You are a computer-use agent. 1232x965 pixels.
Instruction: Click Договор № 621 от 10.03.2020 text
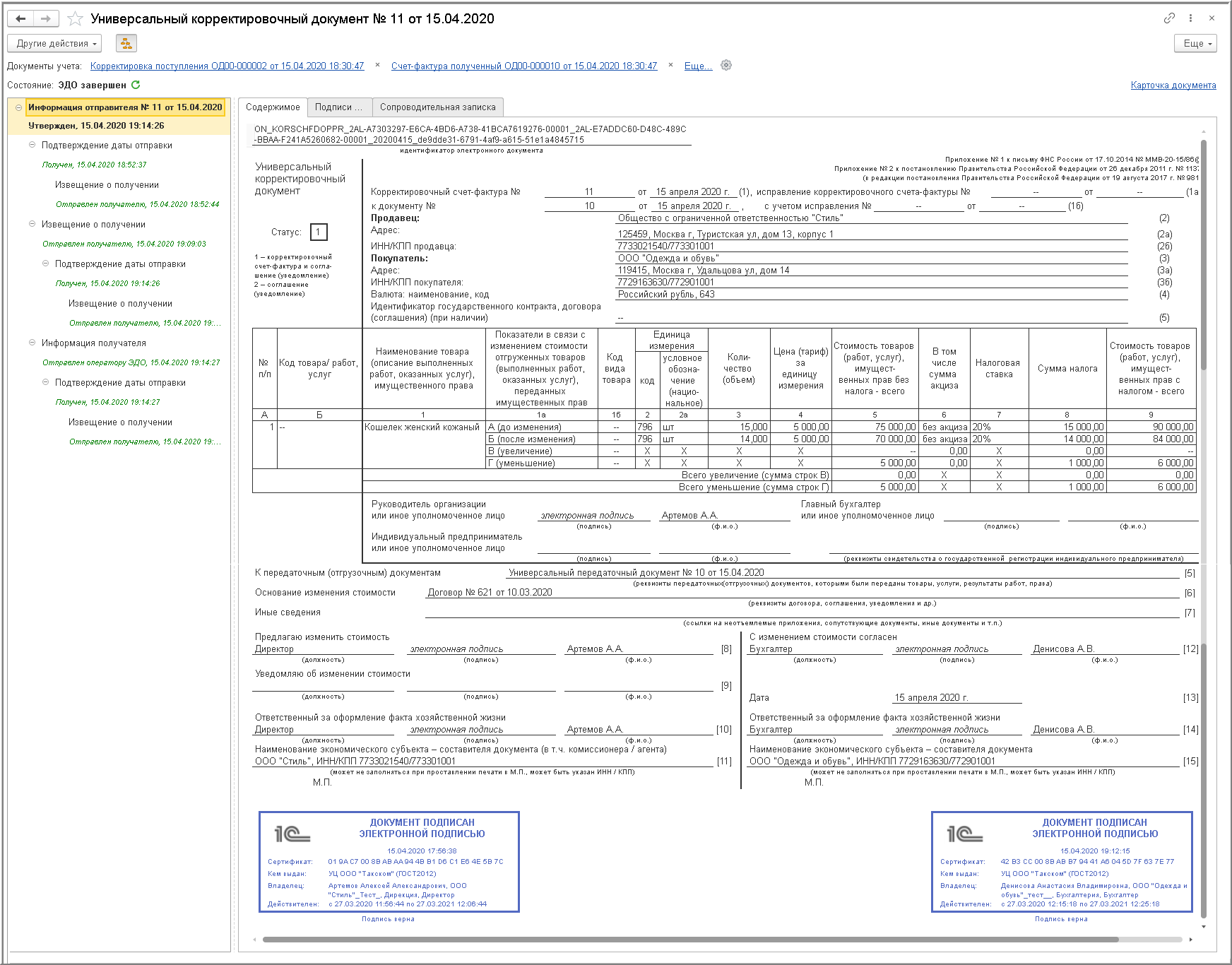490,593
